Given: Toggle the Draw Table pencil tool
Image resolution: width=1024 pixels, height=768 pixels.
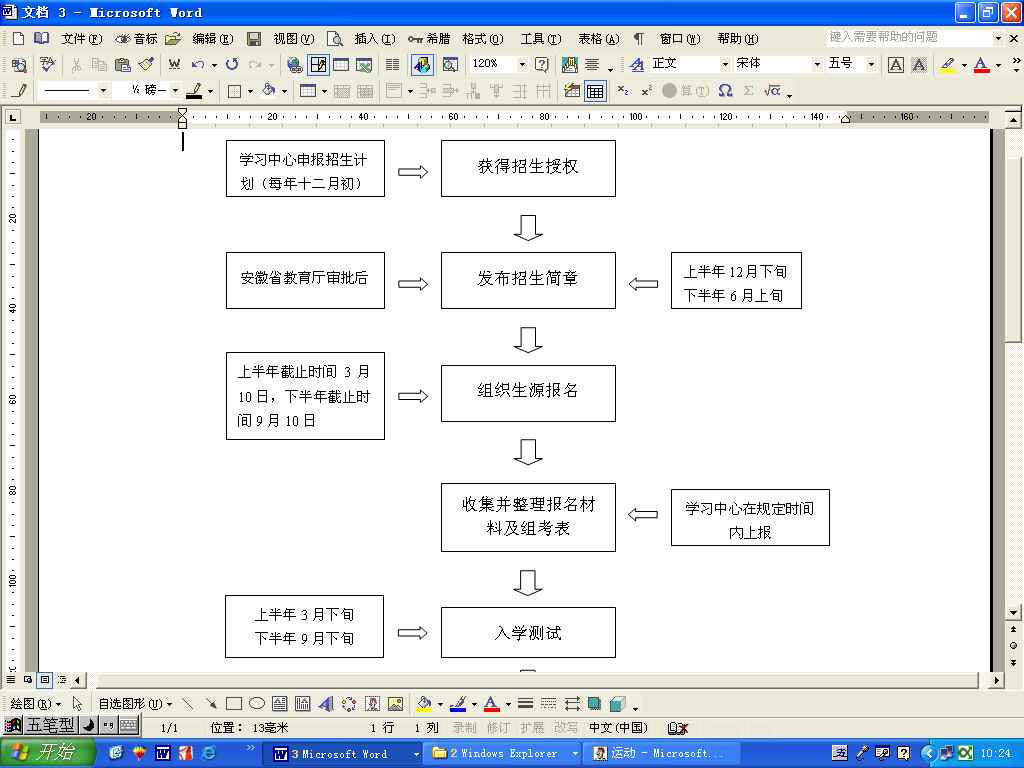Looking at the screenshot, I should point(20,90).
